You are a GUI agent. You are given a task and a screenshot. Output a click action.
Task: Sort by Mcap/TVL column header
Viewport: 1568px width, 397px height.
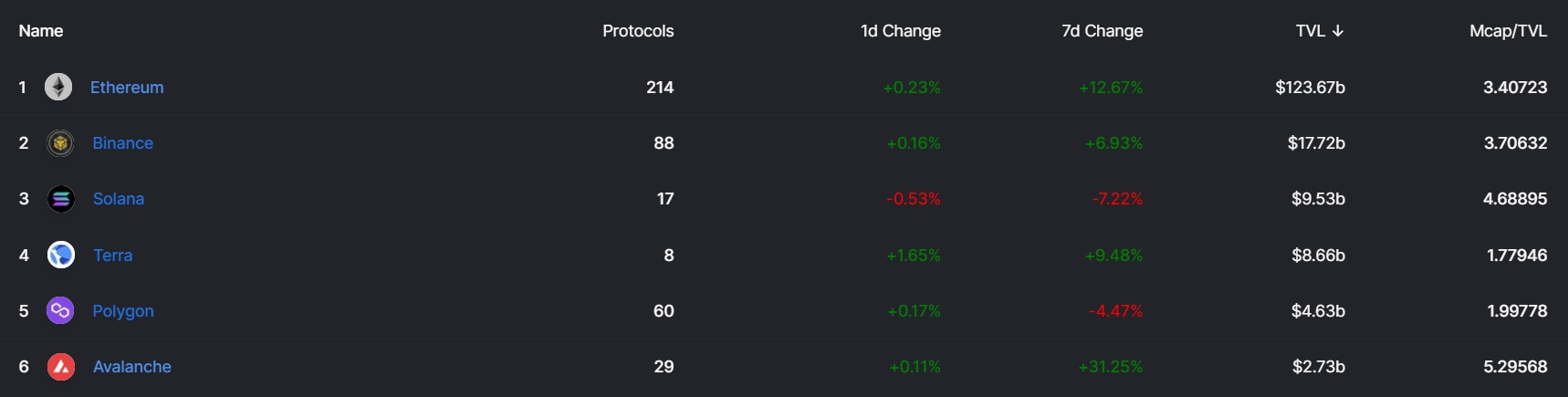point(1509,31)
